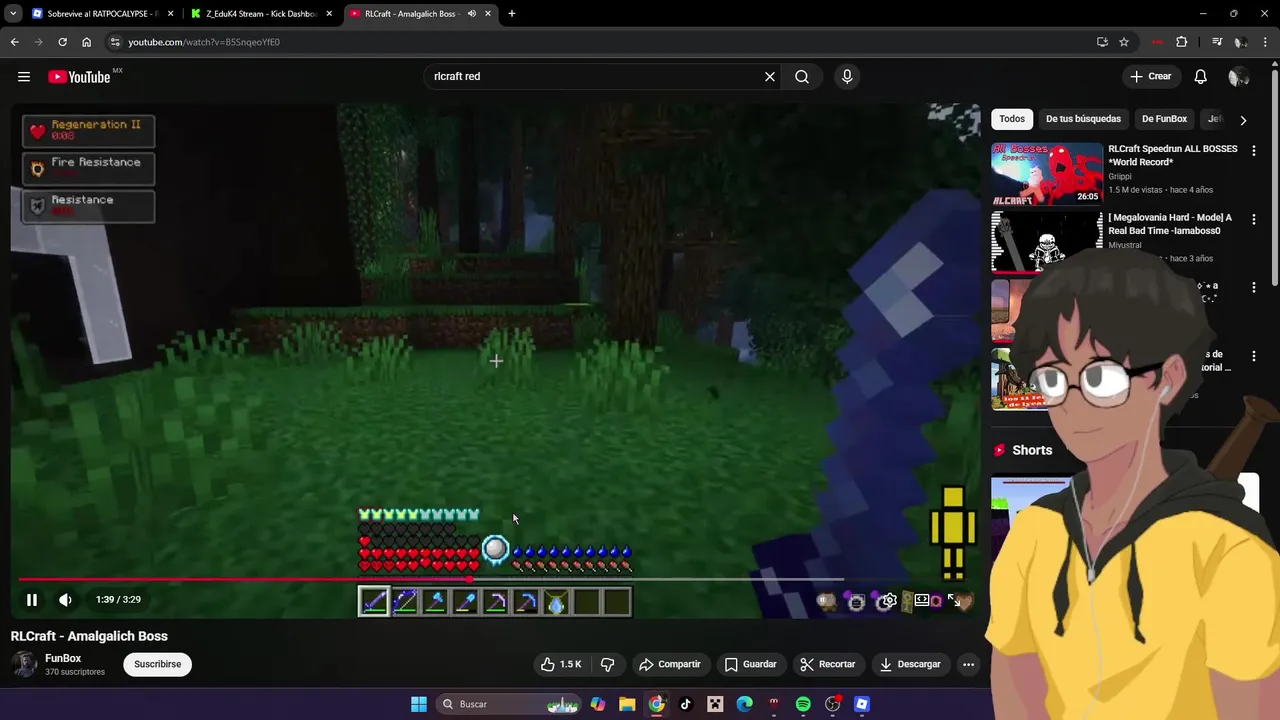The height and width of the screenshot is (720, 1280).
Task: Switch to theater mode
Action: point(922,600)
